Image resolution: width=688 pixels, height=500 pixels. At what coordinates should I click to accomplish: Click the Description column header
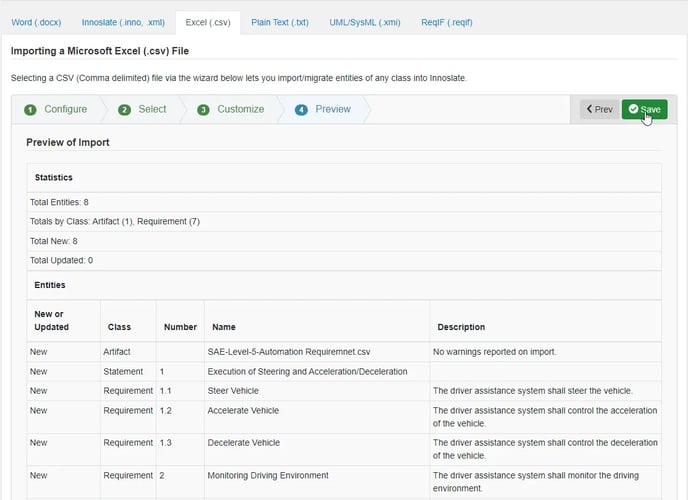459,327
